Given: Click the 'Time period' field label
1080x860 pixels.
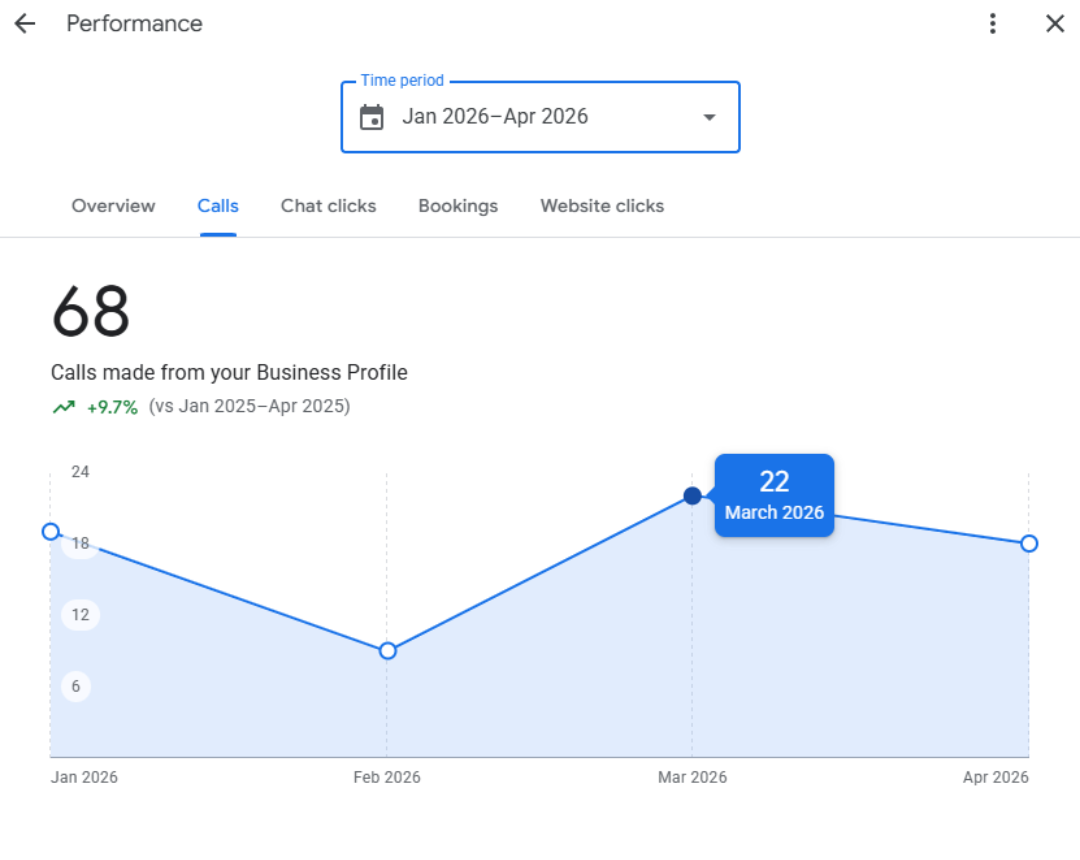Looking at the screenshot, I should tap(402, 81).
